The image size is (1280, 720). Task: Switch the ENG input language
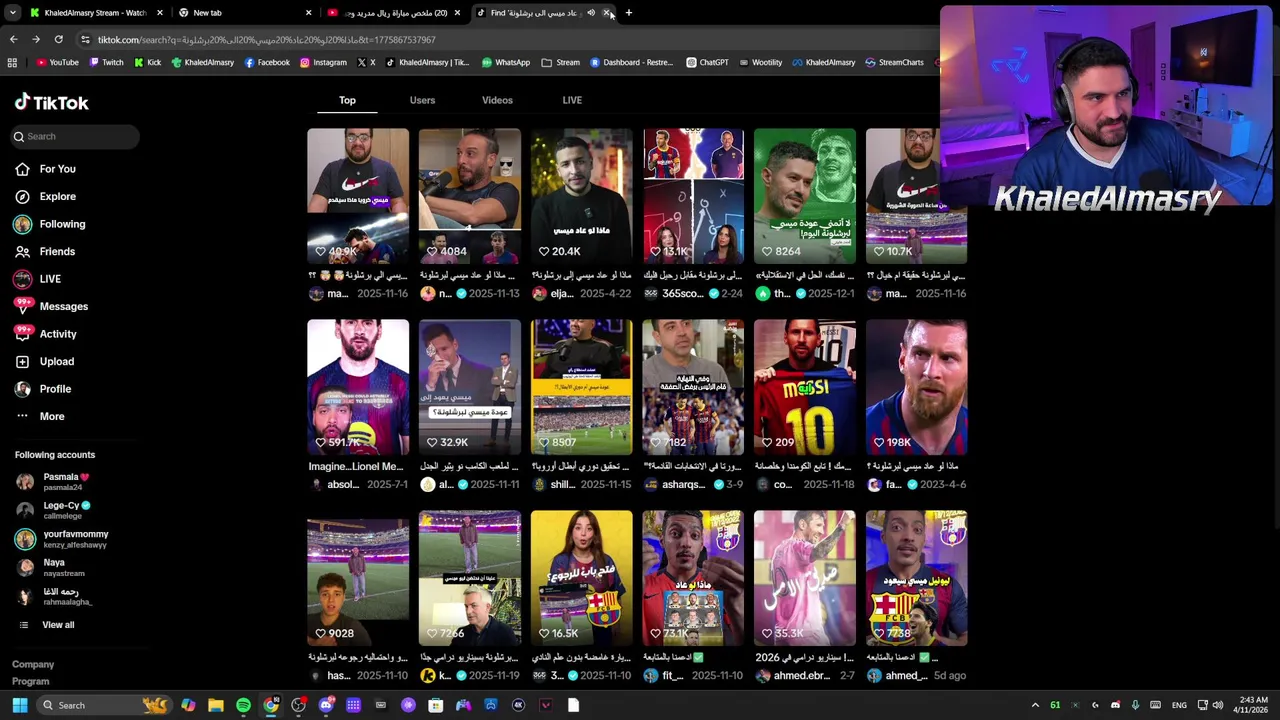pyautogui.click(x=1180, y=705)
